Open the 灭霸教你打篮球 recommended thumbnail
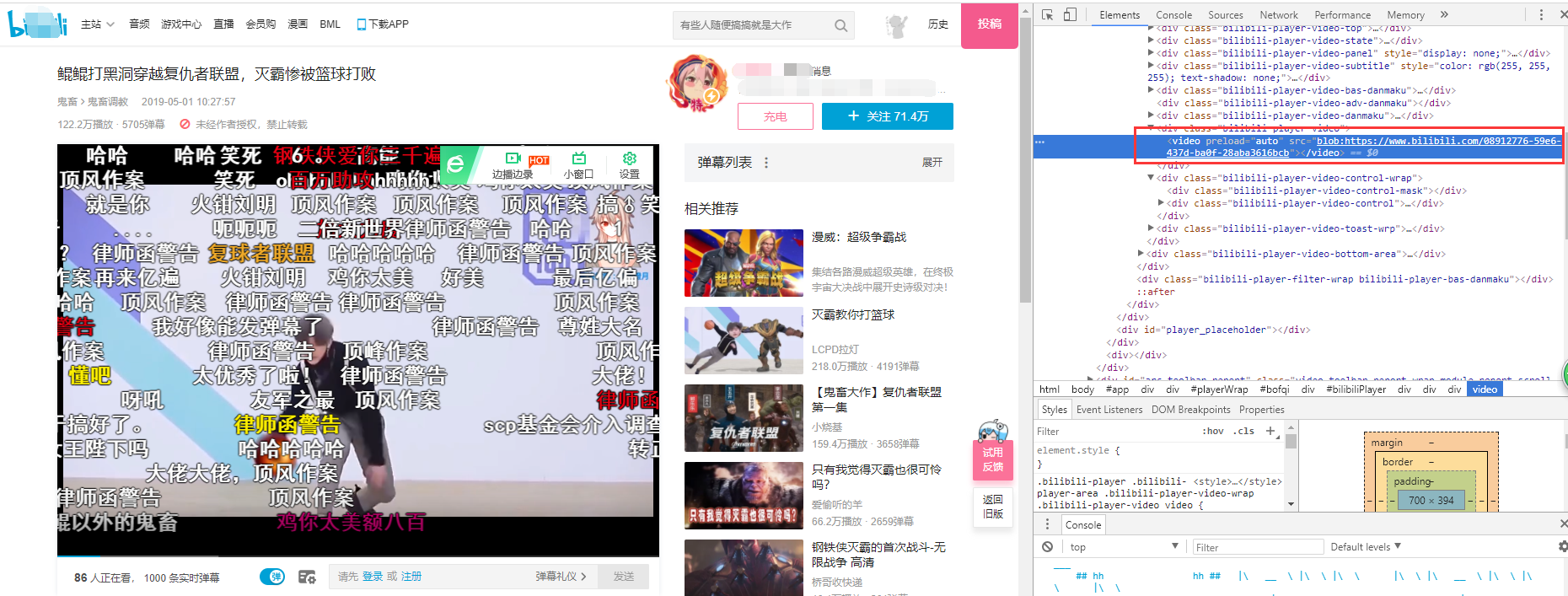This screenshot has width=1568, height=596. point(744,341)
